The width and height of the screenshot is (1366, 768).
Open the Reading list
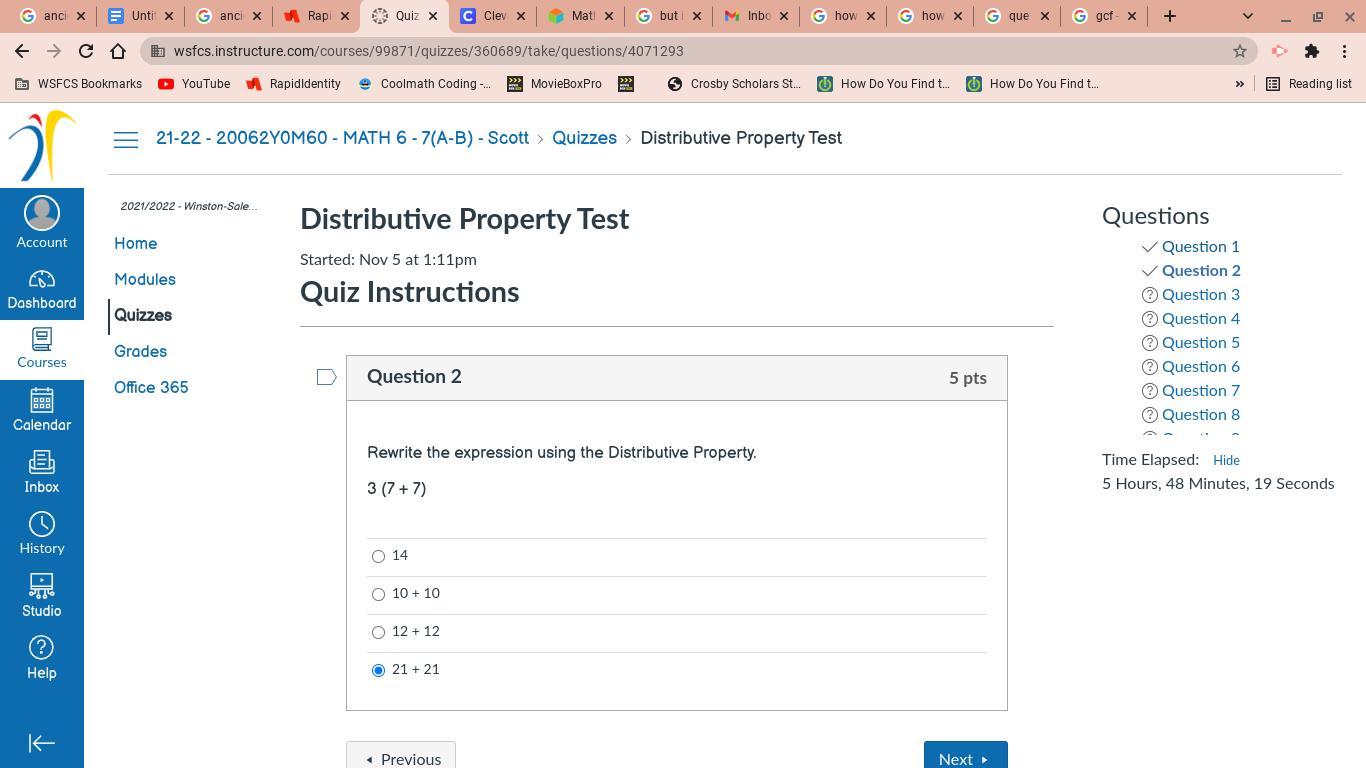[x=1309, y=84]
